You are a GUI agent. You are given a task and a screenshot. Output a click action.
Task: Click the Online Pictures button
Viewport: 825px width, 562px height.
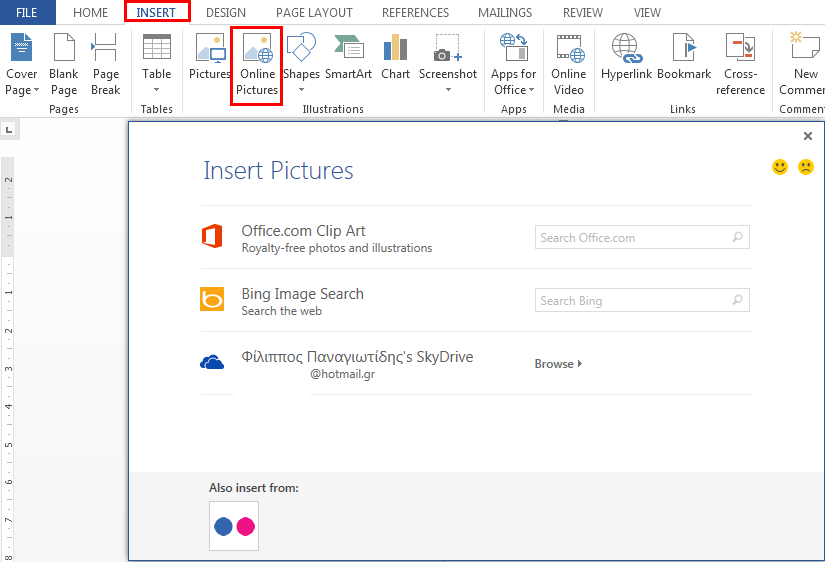[257, 65]
